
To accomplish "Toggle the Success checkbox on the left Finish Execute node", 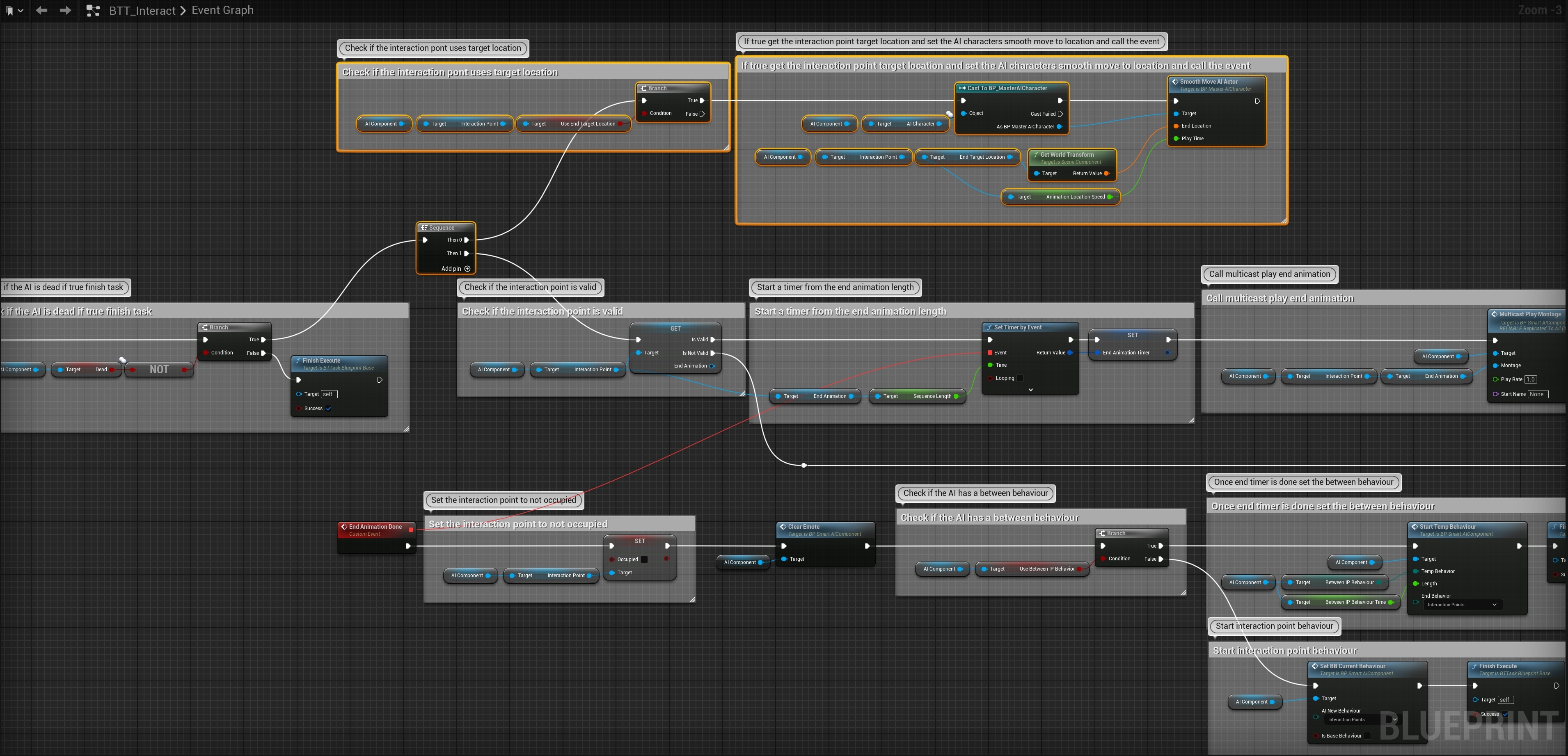I will 329,409.
